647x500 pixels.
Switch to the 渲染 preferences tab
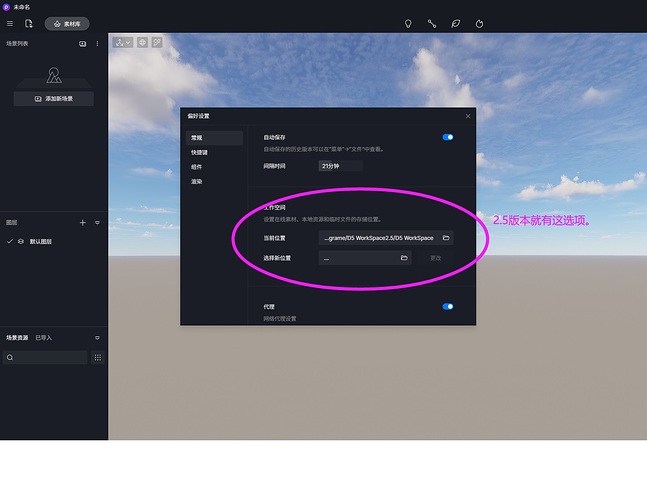point(198,181)
